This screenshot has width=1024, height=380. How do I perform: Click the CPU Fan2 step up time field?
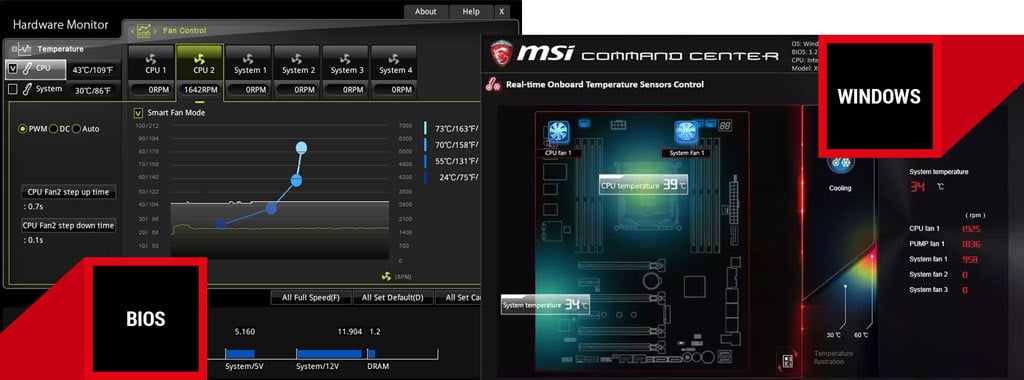[69, 192]
